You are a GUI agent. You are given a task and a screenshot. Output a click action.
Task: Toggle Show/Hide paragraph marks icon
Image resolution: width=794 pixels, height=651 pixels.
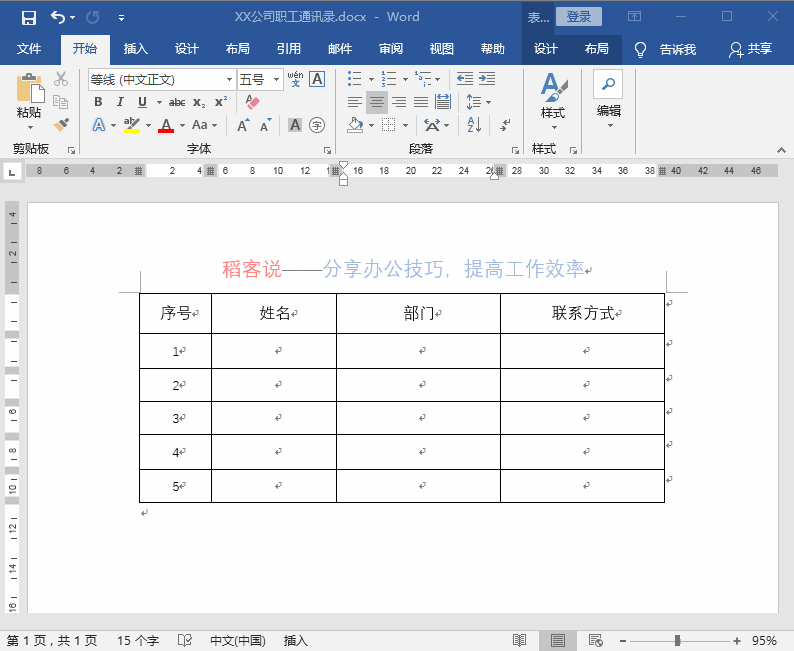[504, 125]
